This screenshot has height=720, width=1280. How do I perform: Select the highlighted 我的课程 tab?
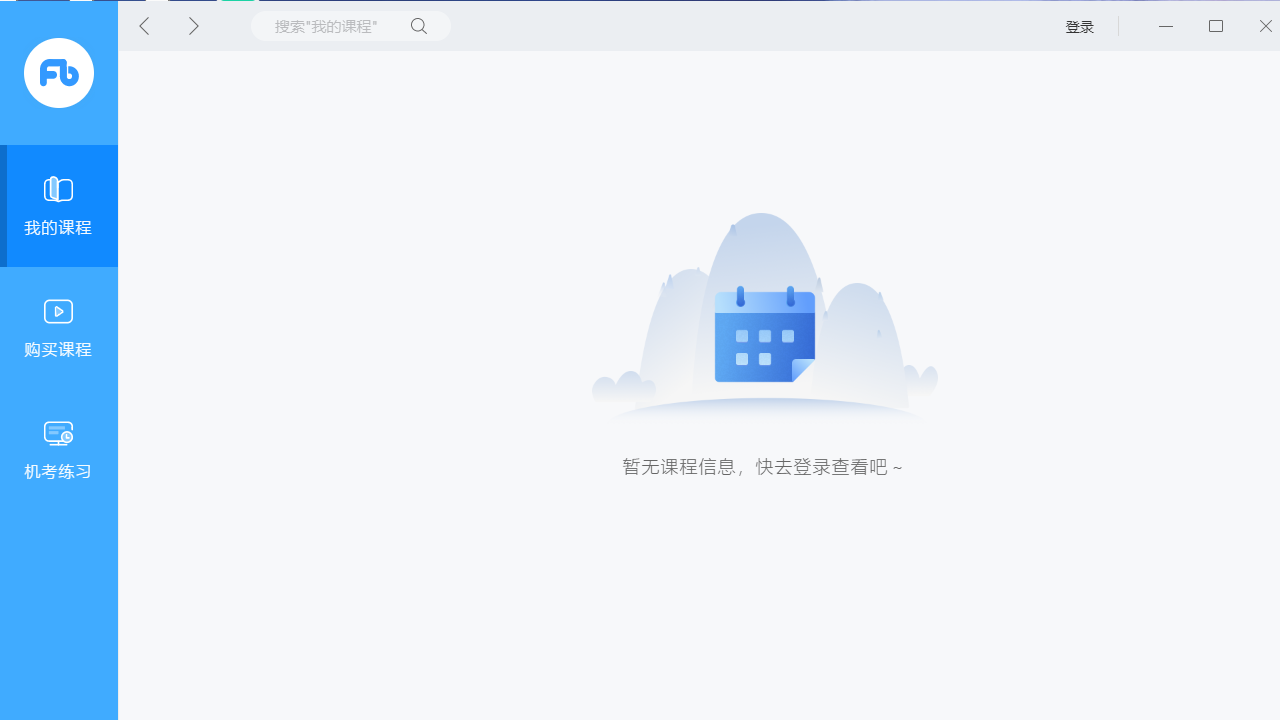58,206
